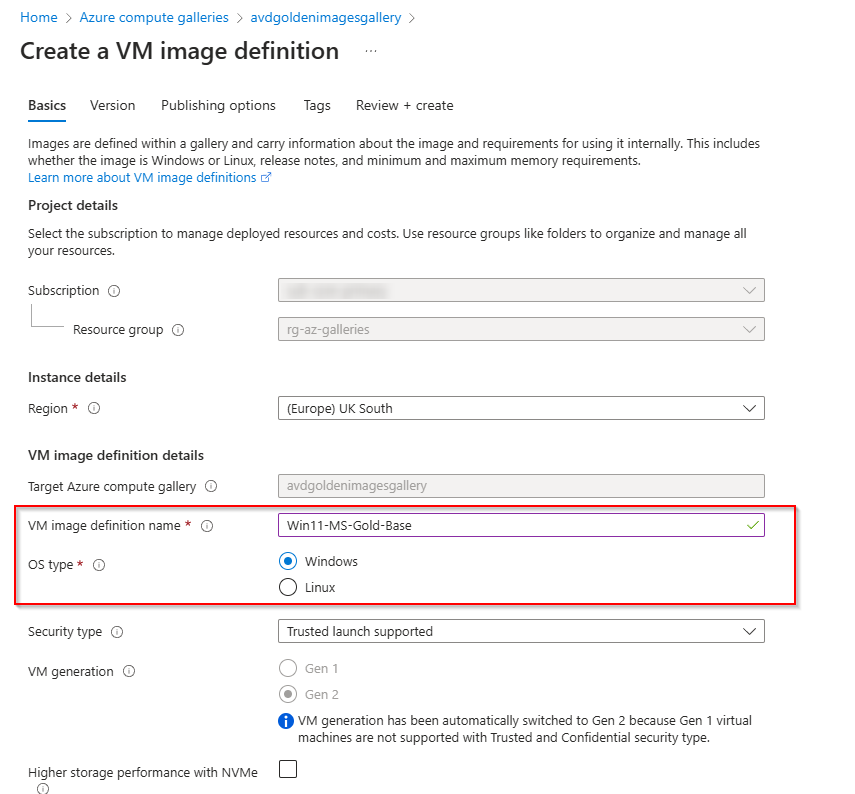This screenshot has height=794, width=855.
Task: Click the VM generation info icon
Action: point(129,671)
